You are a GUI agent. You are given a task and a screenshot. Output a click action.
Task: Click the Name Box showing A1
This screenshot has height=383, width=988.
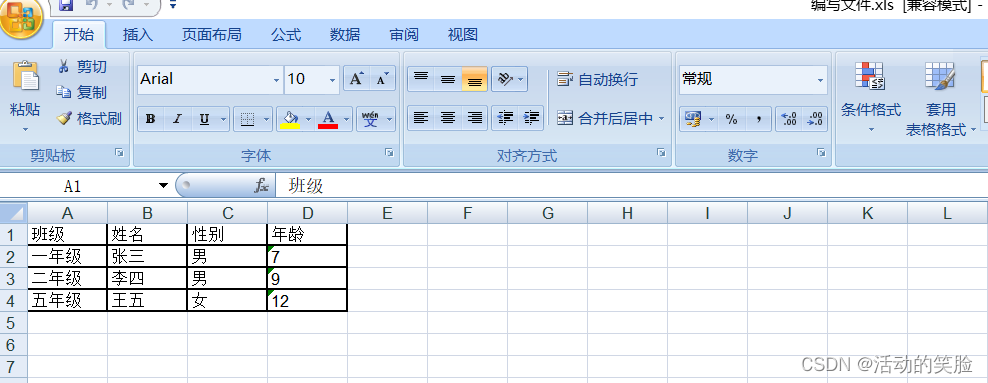click(72, 186)
